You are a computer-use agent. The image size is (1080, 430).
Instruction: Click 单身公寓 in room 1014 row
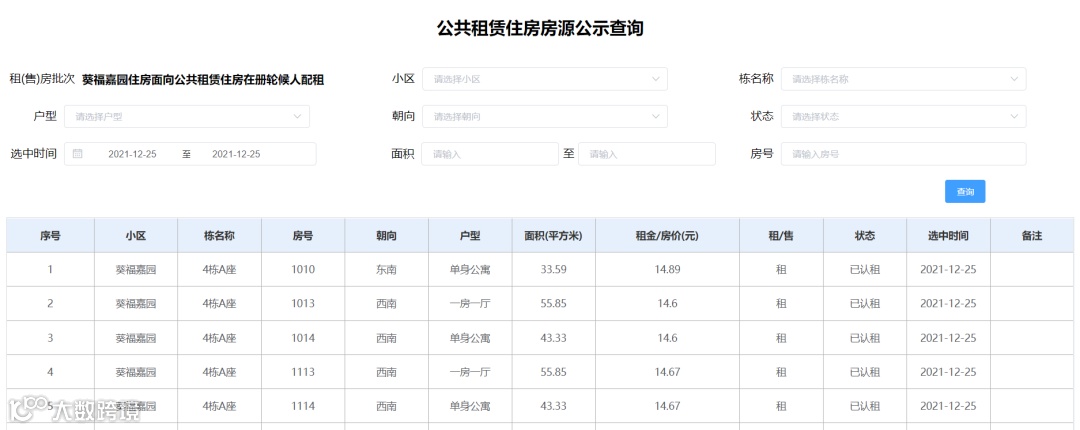pos(470,338)
